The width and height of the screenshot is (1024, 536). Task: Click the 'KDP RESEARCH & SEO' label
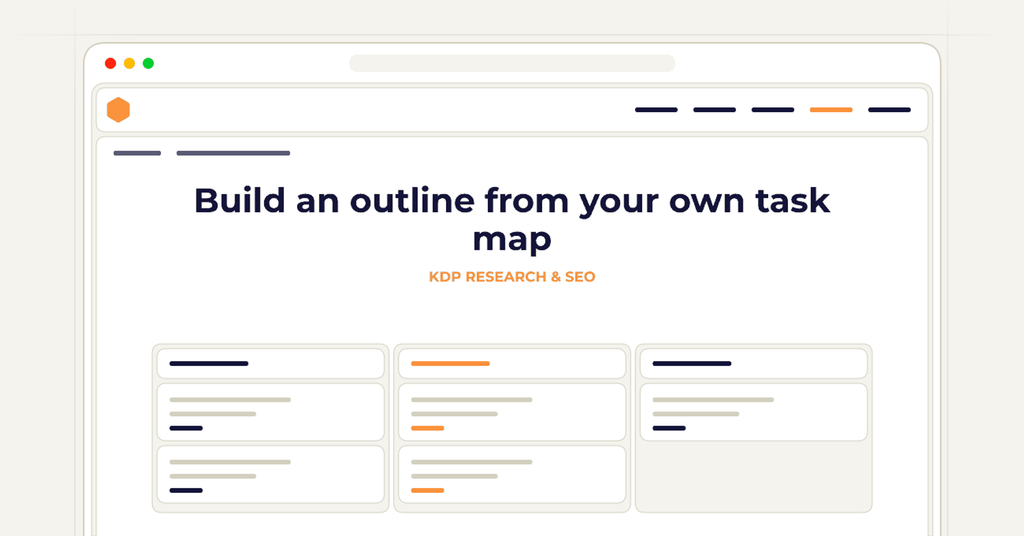[512, 277]
